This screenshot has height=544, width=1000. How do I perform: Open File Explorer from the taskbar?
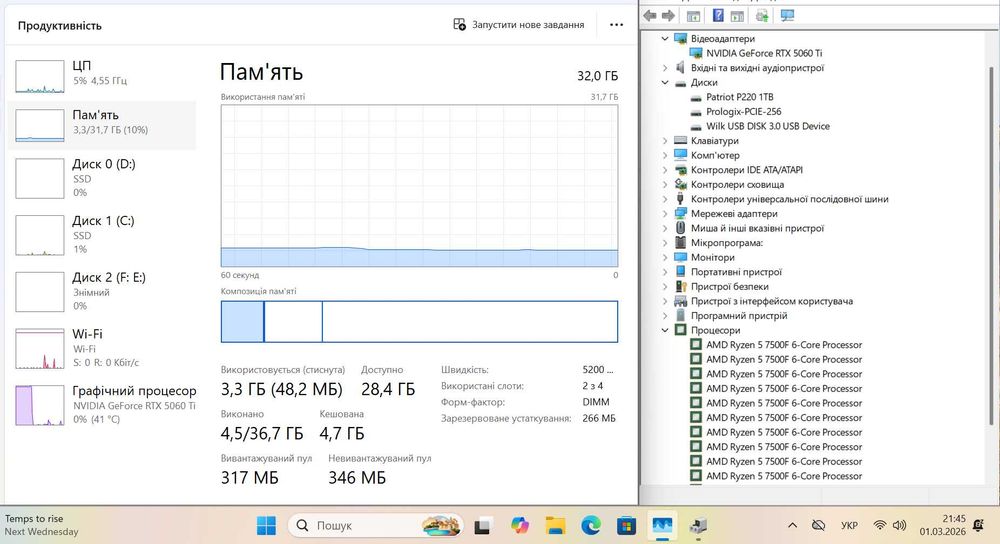[x=555, y=526]
